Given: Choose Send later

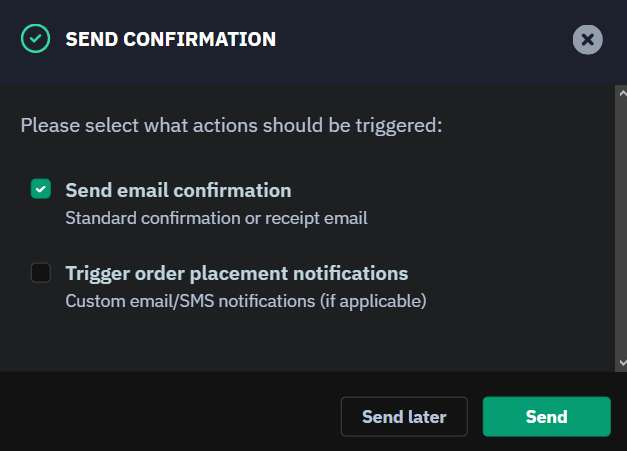Looking at the screenshot, I should pos(404,417).
